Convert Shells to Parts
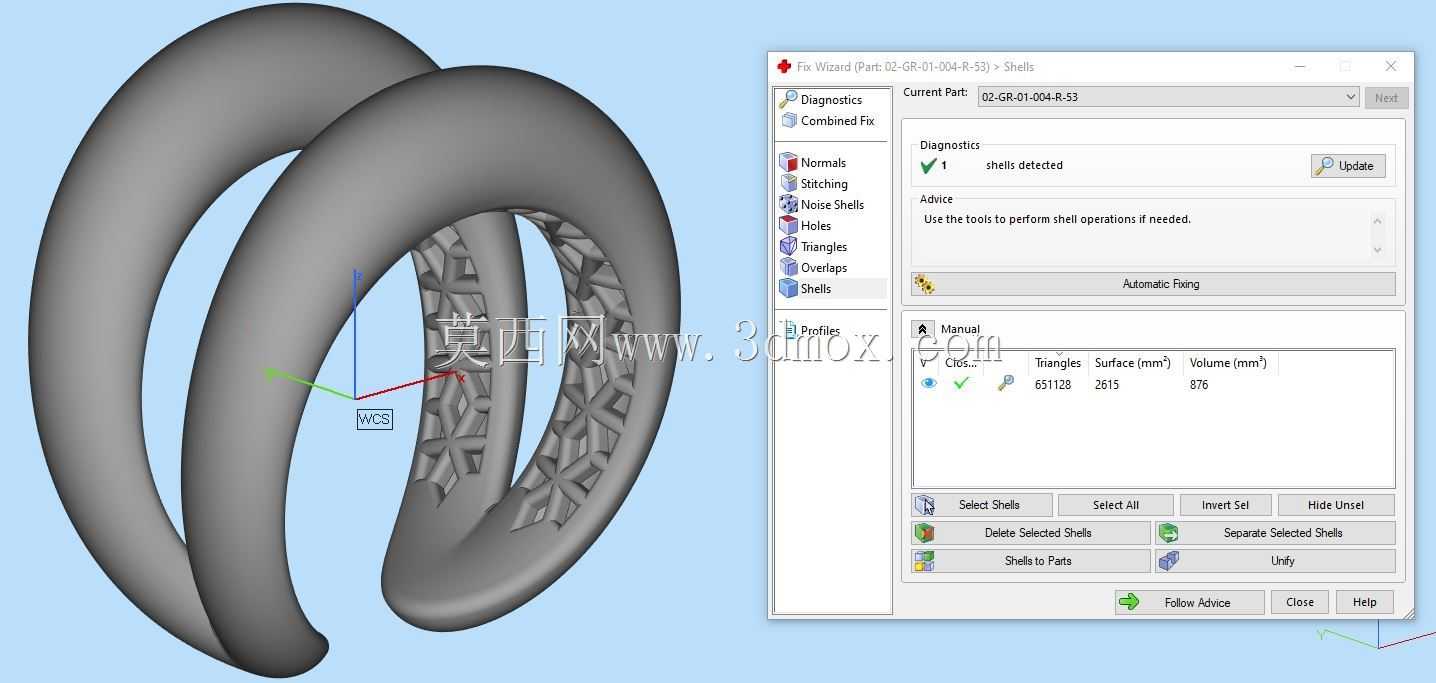The height and width of the screenshot is (683, 1436). (1031, 561)
